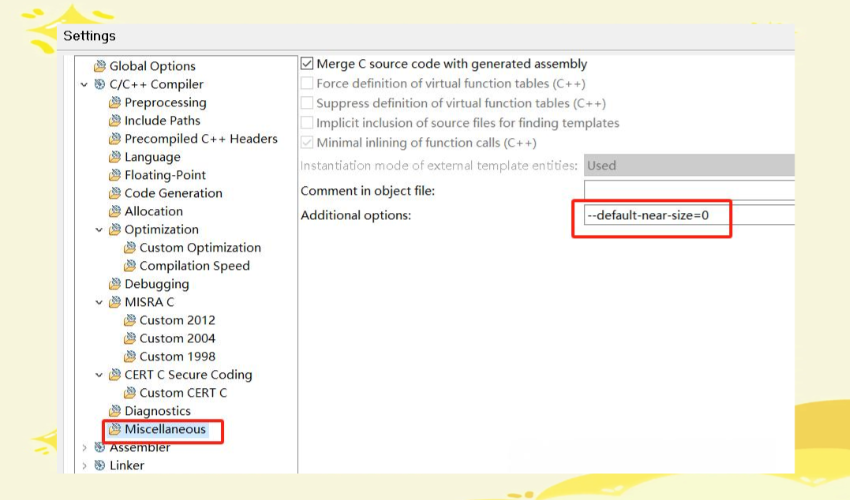Open the Instantiation mode dropdown showing Used
Screen dimensions: 850x500
pyautogui.click(x=689, y=165)
